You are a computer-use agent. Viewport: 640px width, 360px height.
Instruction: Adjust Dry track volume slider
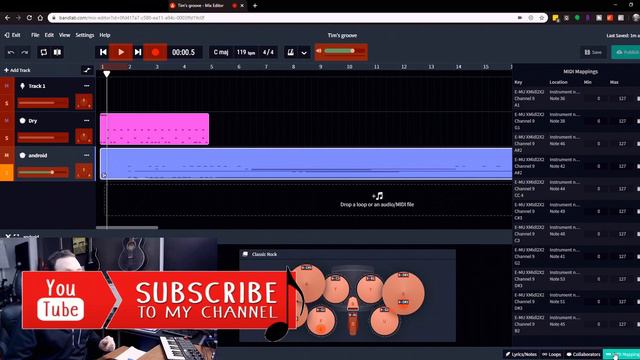click(x=43, y=137)
